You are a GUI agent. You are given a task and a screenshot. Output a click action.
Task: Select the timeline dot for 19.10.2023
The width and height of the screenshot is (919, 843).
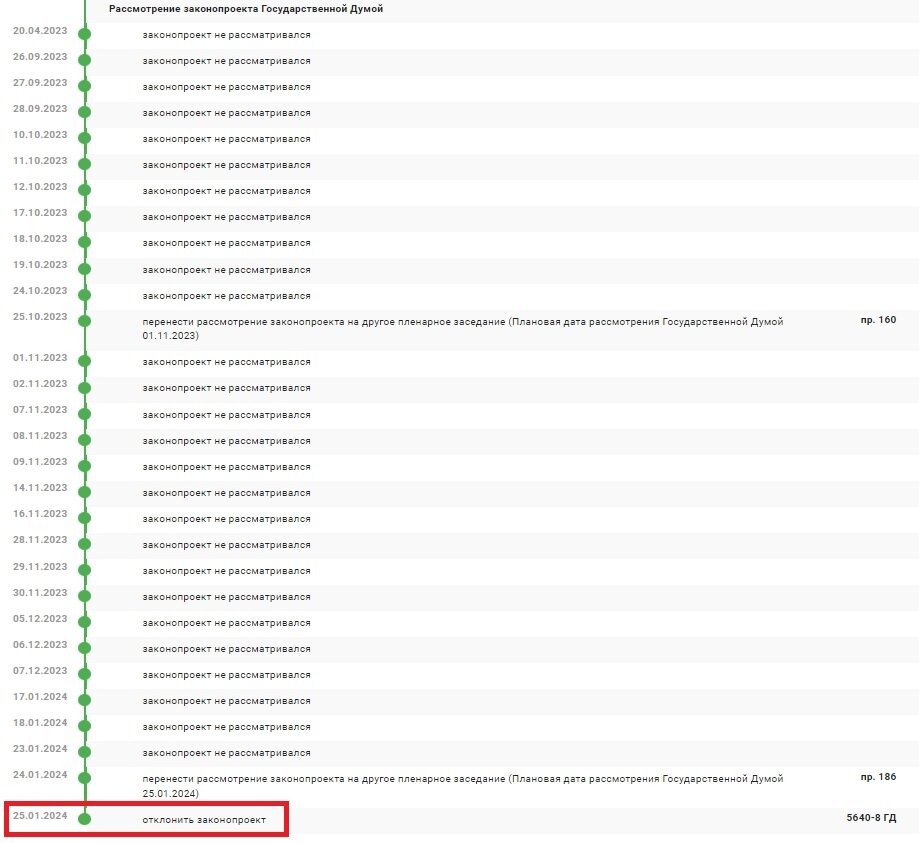point(84,269)
